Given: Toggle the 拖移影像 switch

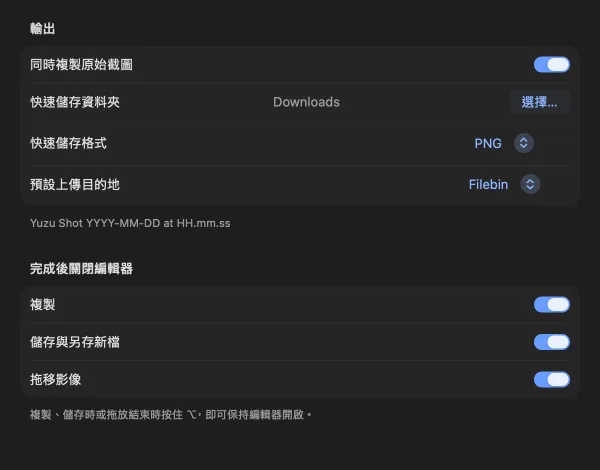Looking at the screenshot, I should (x=552, y=379).
